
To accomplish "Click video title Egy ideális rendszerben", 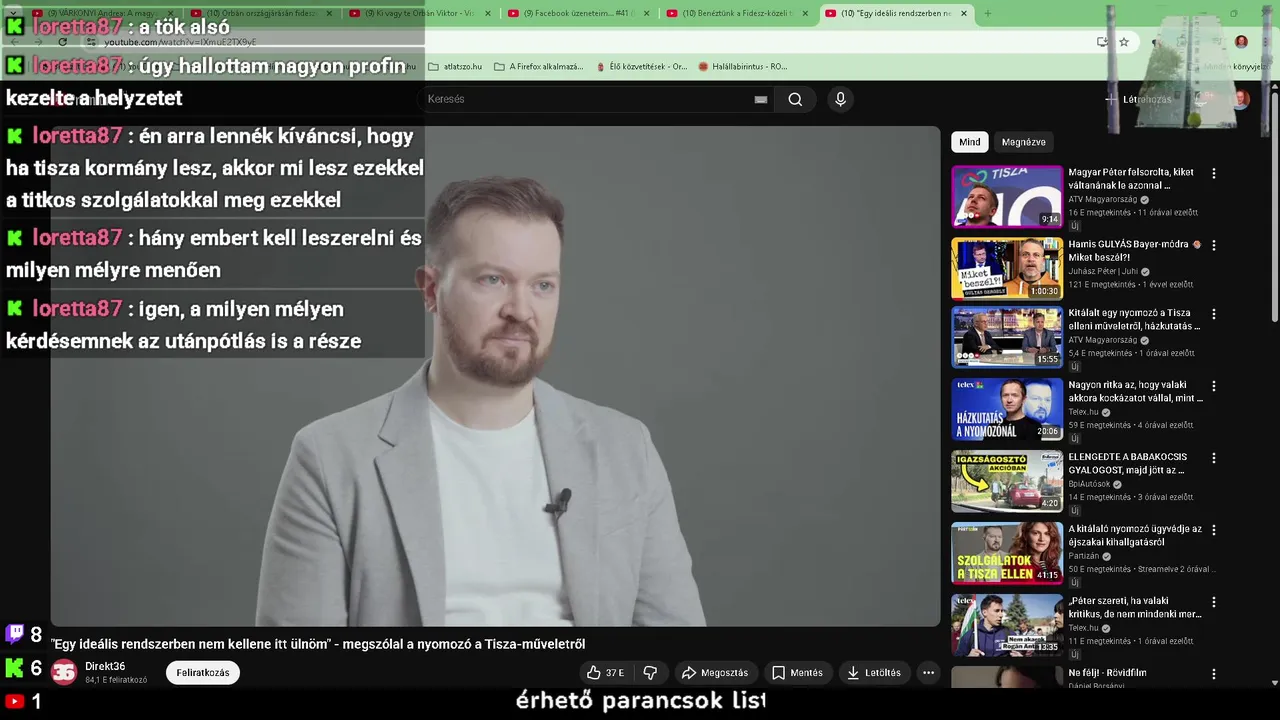I will pyautogui.click(x=318, y=645).
